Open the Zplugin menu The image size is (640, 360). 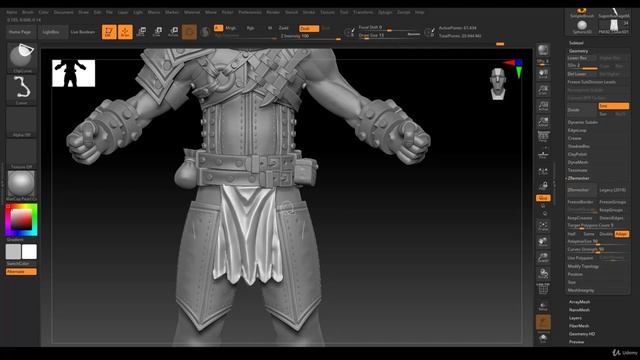(x=384, y=12)
